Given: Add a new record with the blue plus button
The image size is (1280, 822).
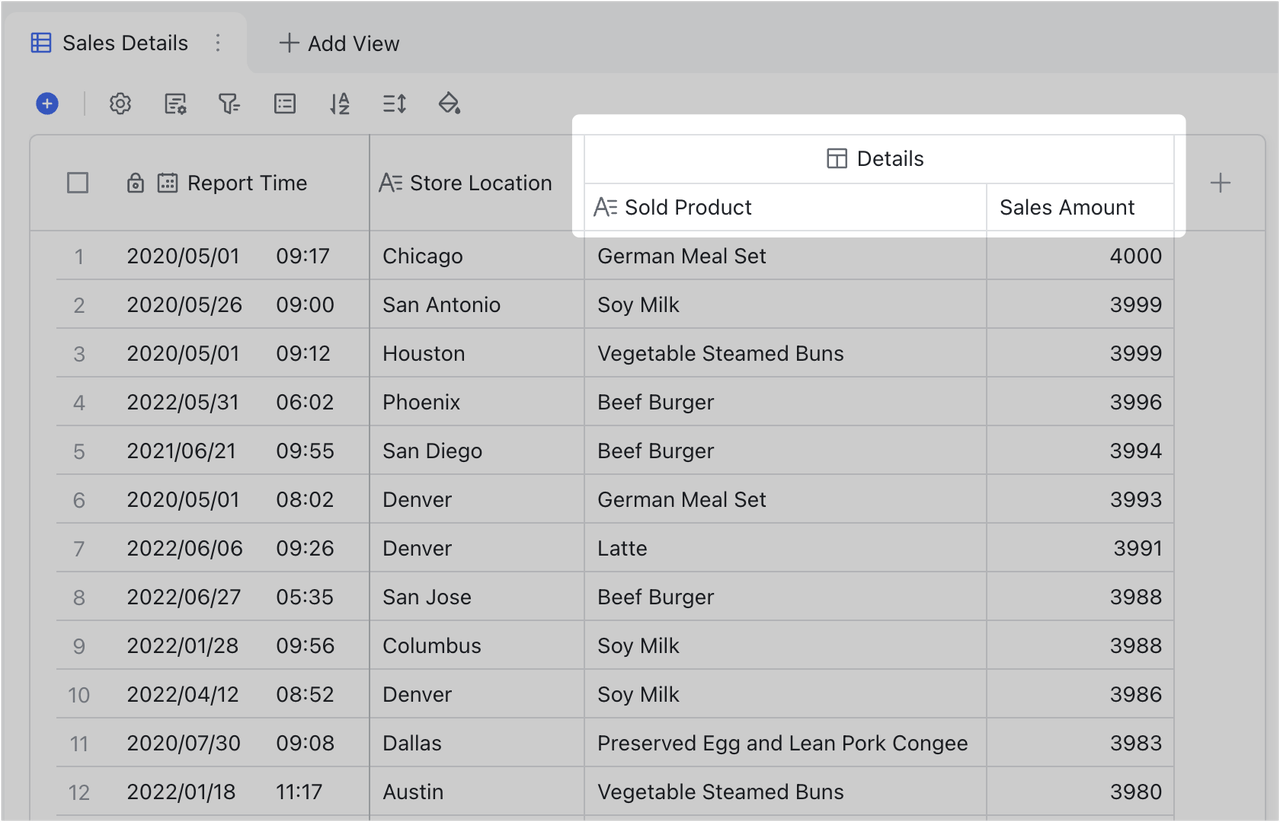Looking at the screenshot, I should coord(46,103).
